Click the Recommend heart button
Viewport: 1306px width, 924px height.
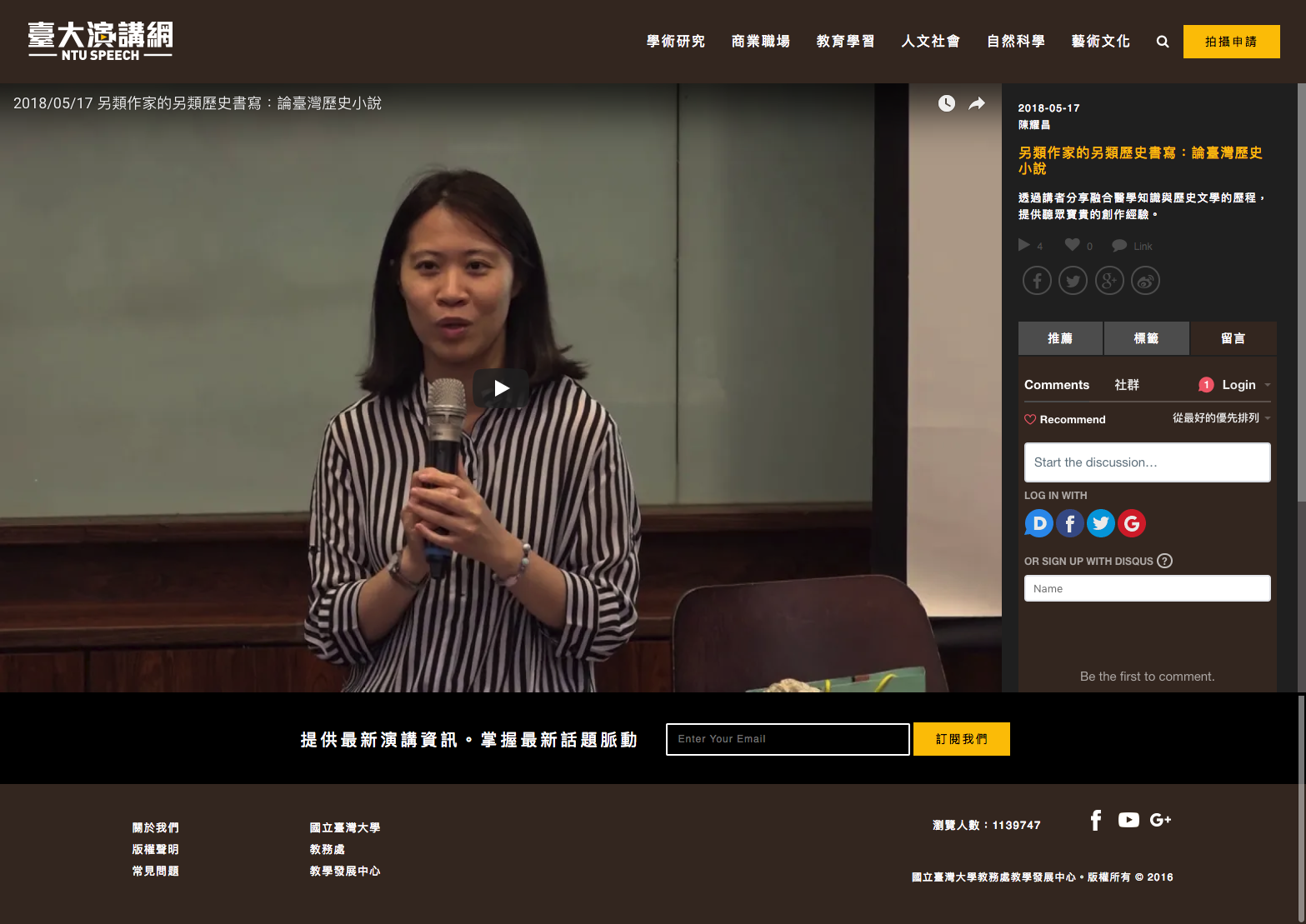point(1065,419)
